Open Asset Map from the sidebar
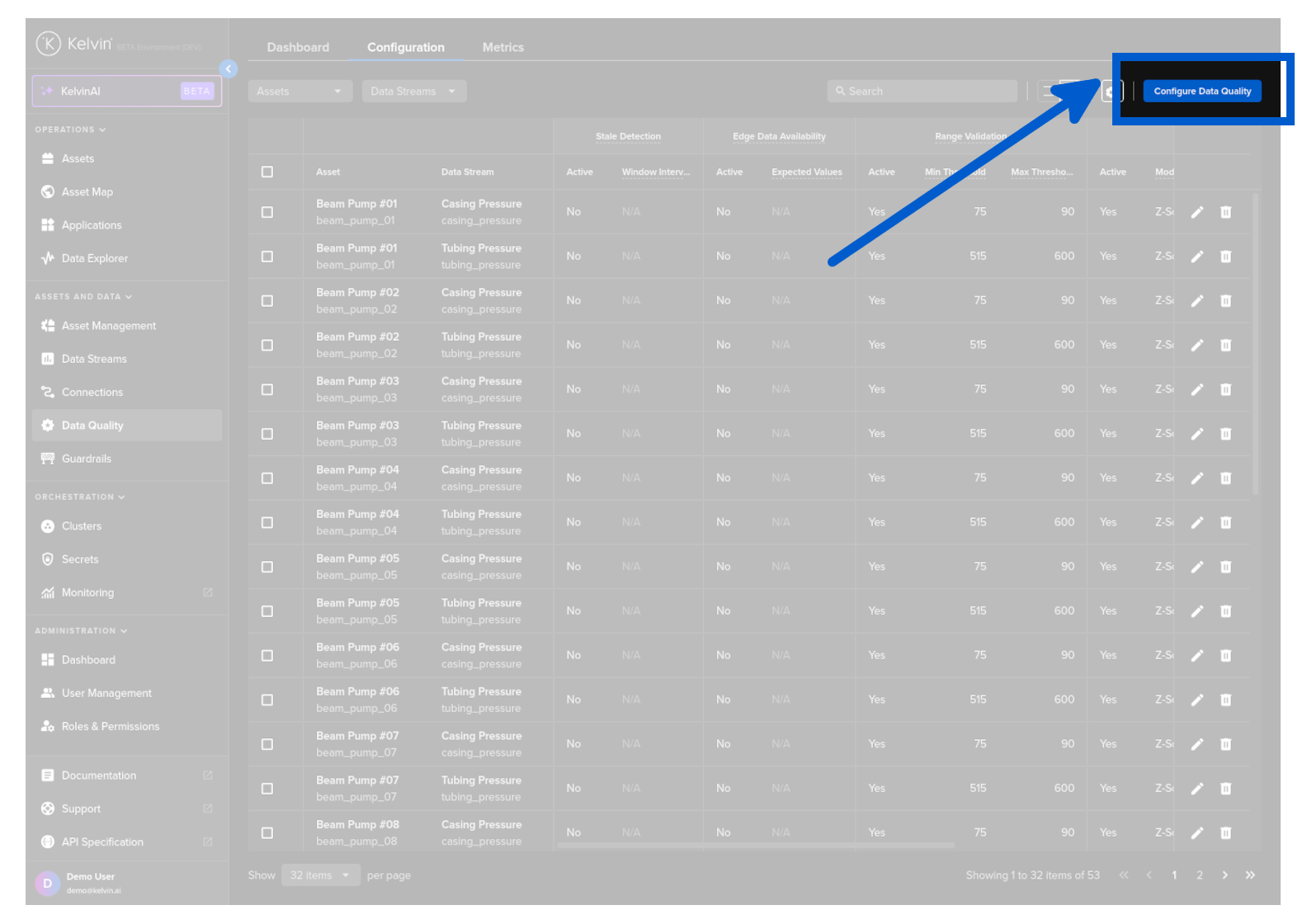 pos(87,192)
